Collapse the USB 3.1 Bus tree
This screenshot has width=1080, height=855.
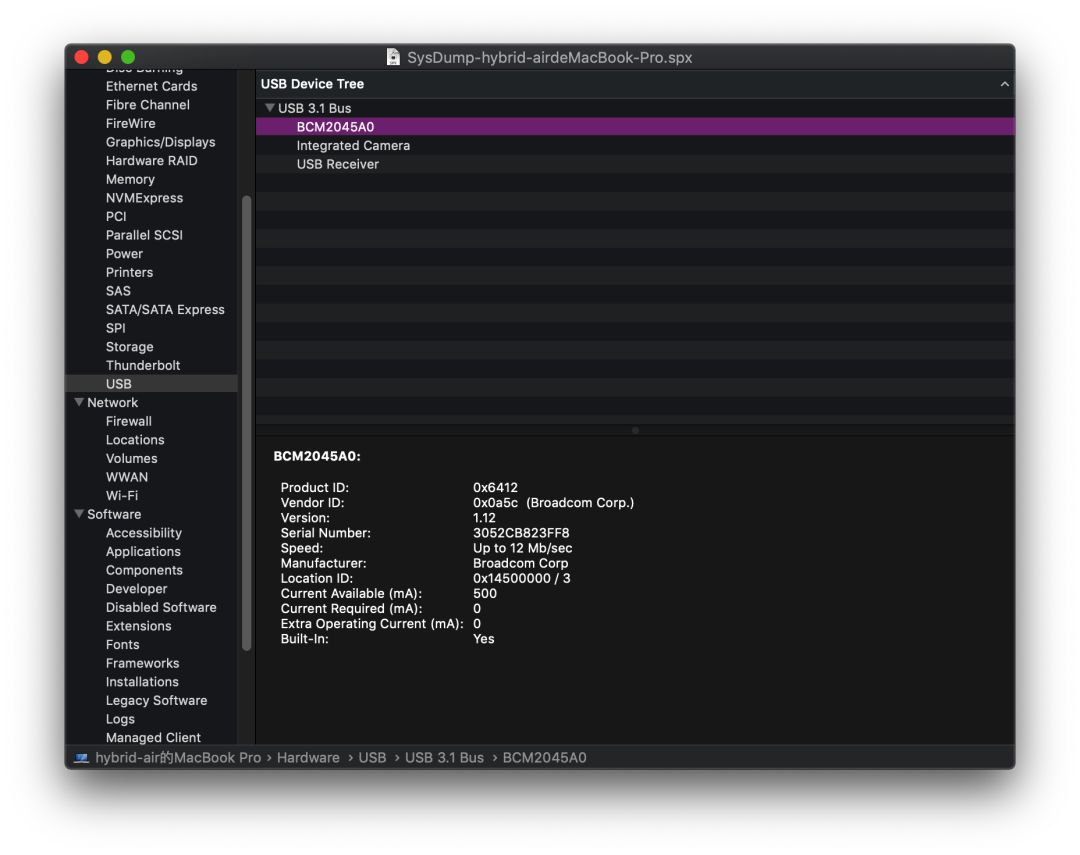point(270,107)
